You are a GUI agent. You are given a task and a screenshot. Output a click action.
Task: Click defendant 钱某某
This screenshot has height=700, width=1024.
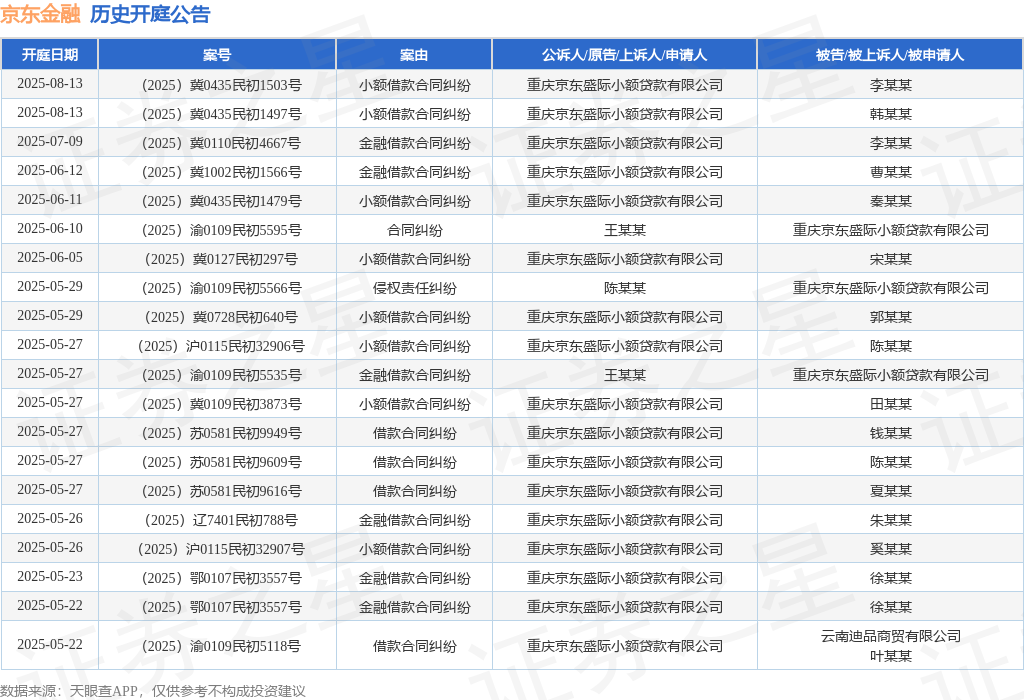point(890,433)
